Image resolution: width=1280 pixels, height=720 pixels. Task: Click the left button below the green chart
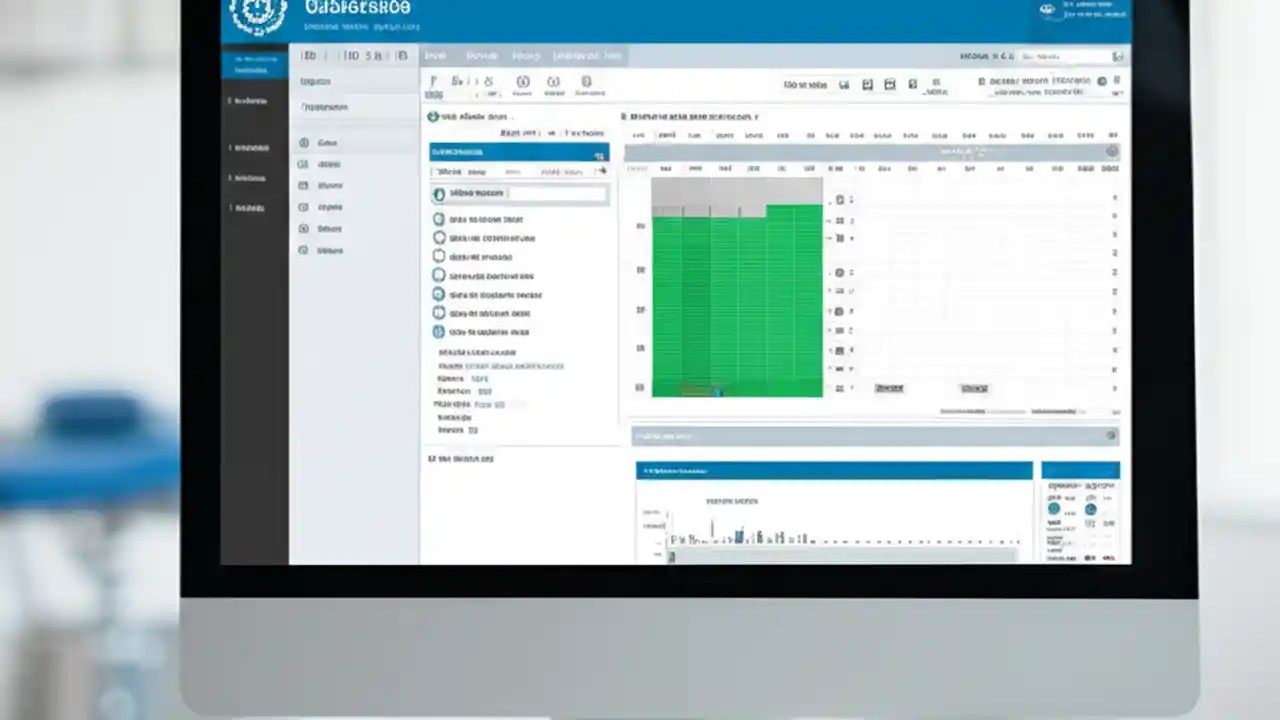pyautogui.click(x=889, y=388)
